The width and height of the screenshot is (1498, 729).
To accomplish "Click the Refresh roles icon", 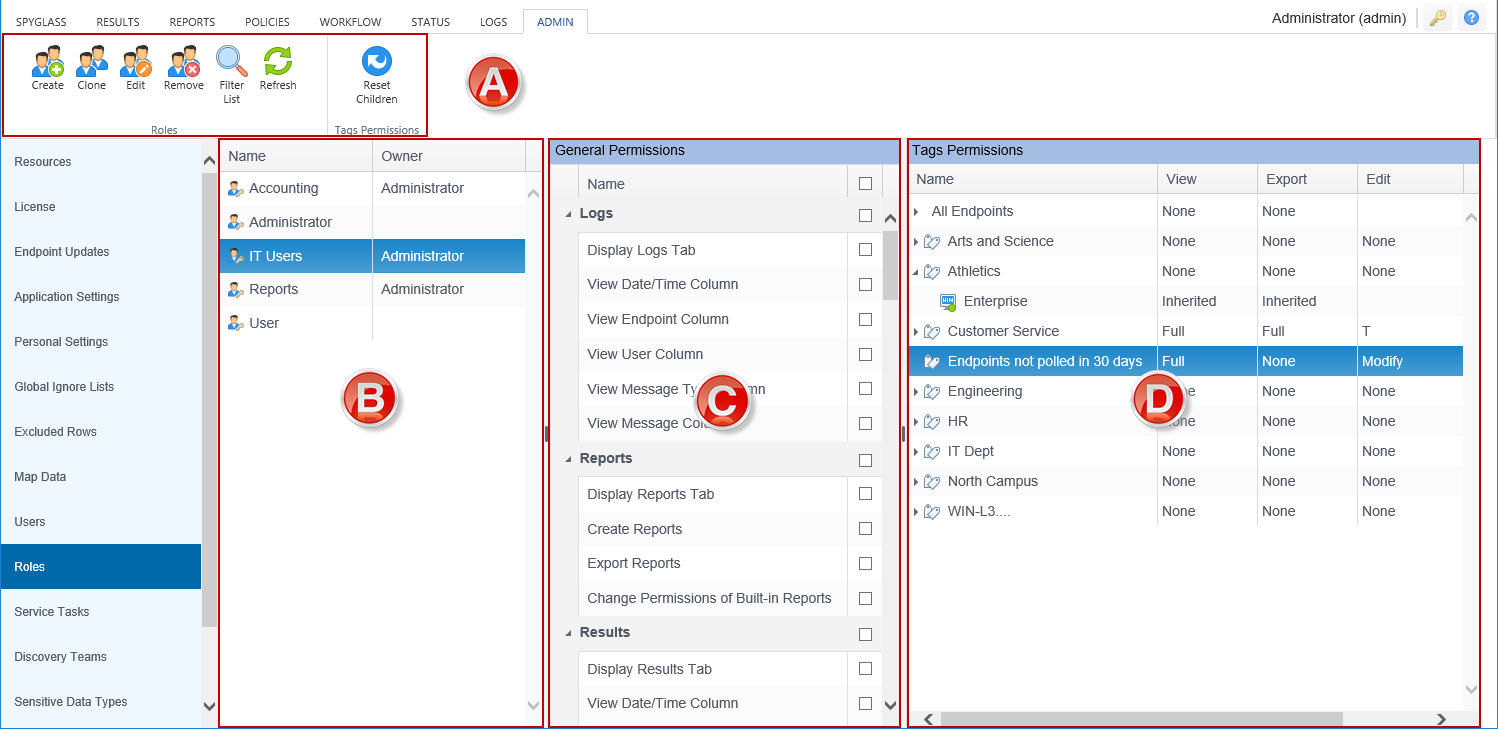I will pyautogui.click(x=278, y=63).
